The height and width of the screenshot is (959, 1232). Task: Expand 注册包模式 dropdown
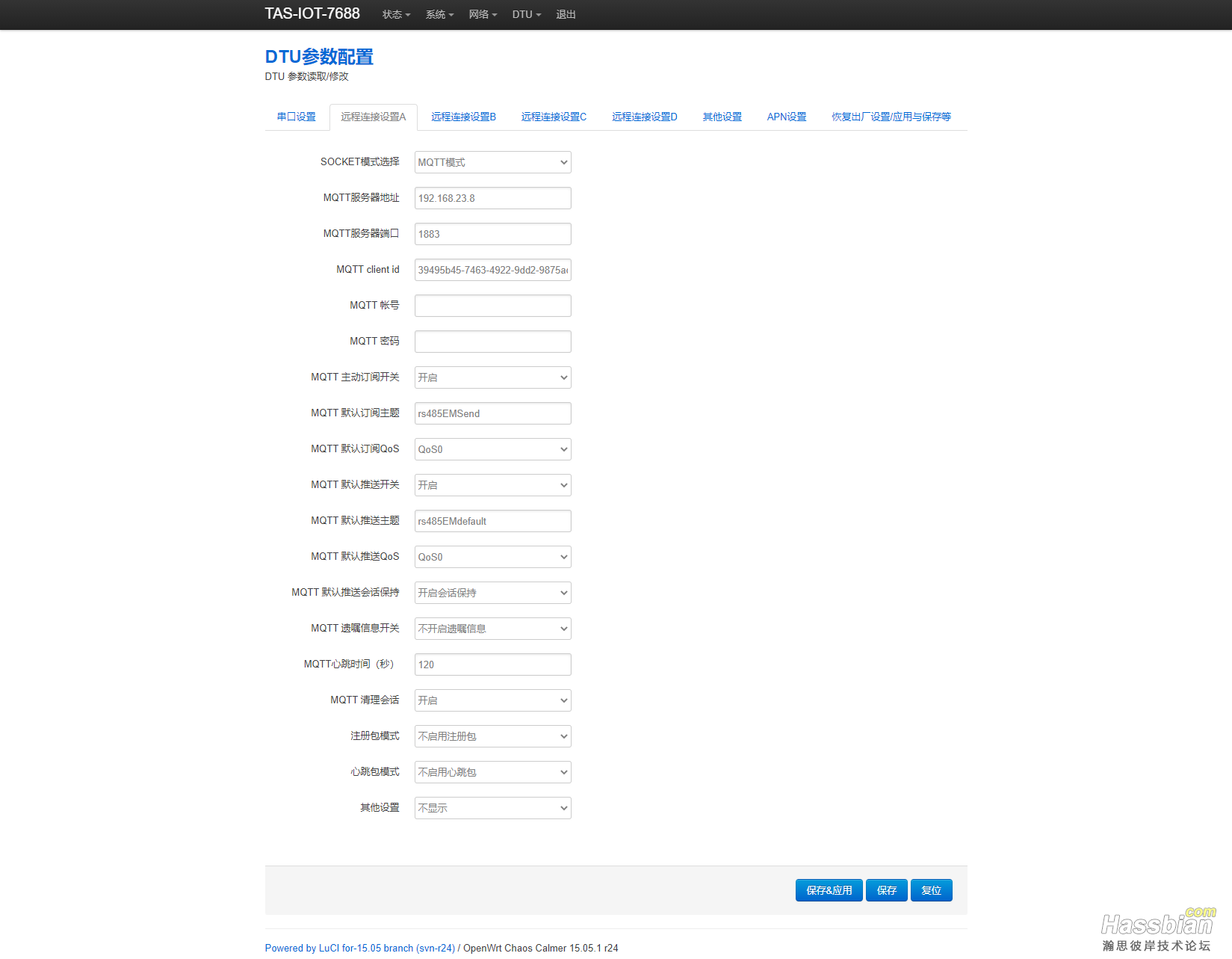click(x=493, y=736)
